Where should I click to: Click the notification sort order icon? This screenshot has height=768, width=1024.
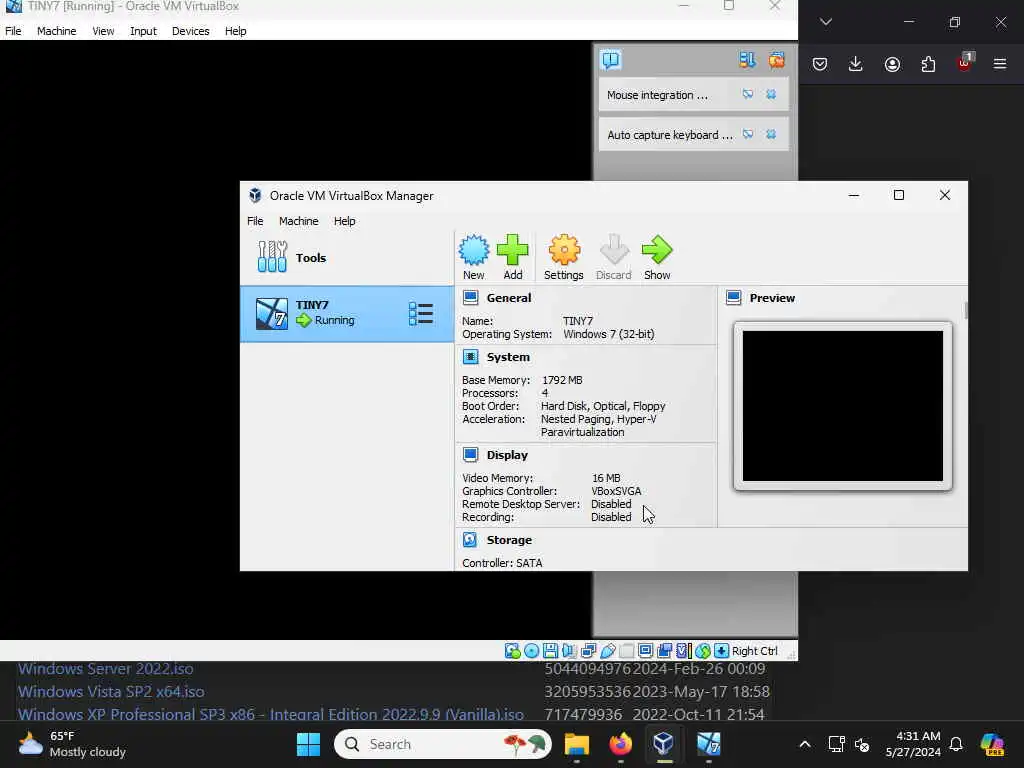coord(747,60)
